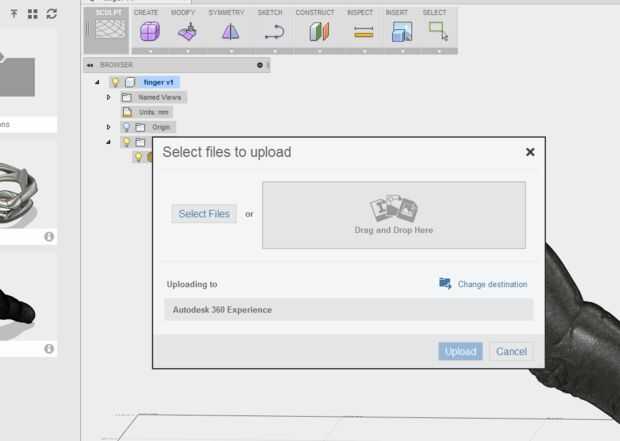Viewport: 620px width, 441px height.
Task: Click the finger v1 document icon
Action: (x=130, y=82)
